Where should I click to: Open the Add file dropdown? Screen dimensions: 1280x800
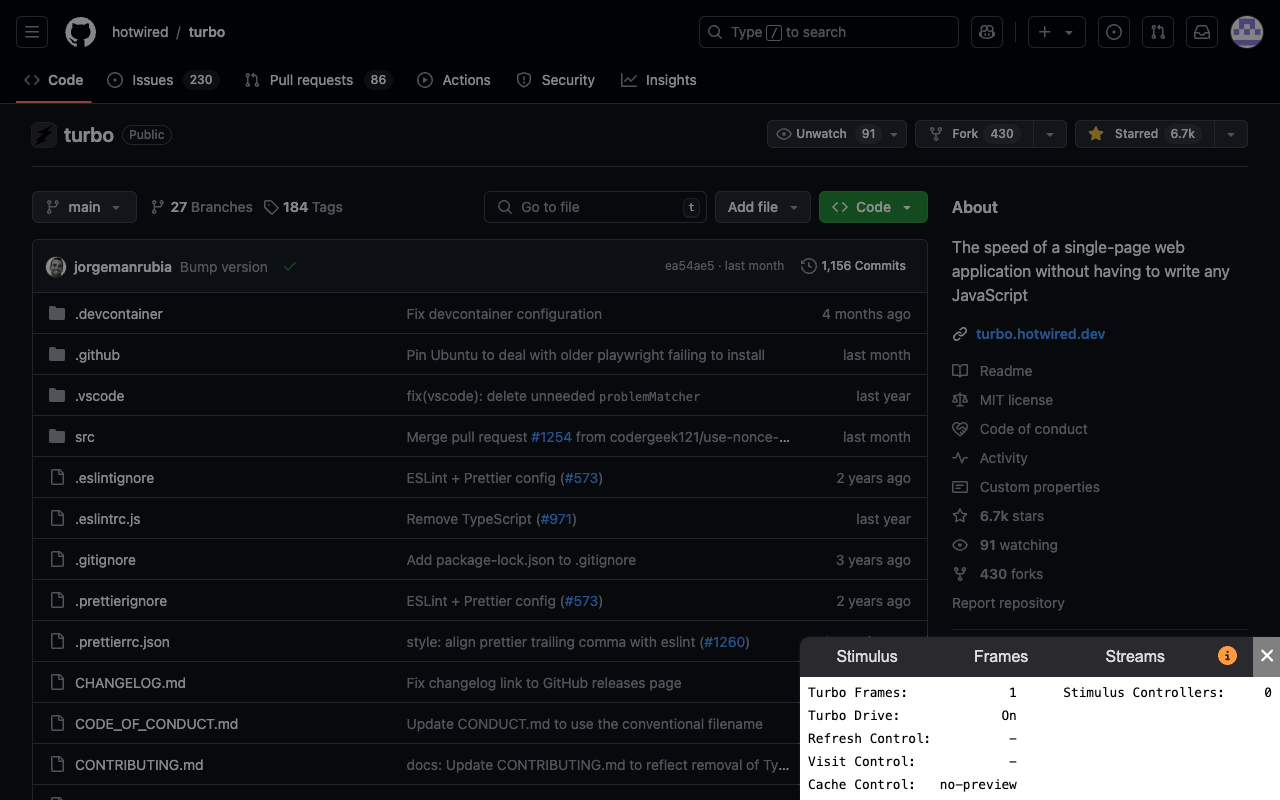(x=762, y=207)
